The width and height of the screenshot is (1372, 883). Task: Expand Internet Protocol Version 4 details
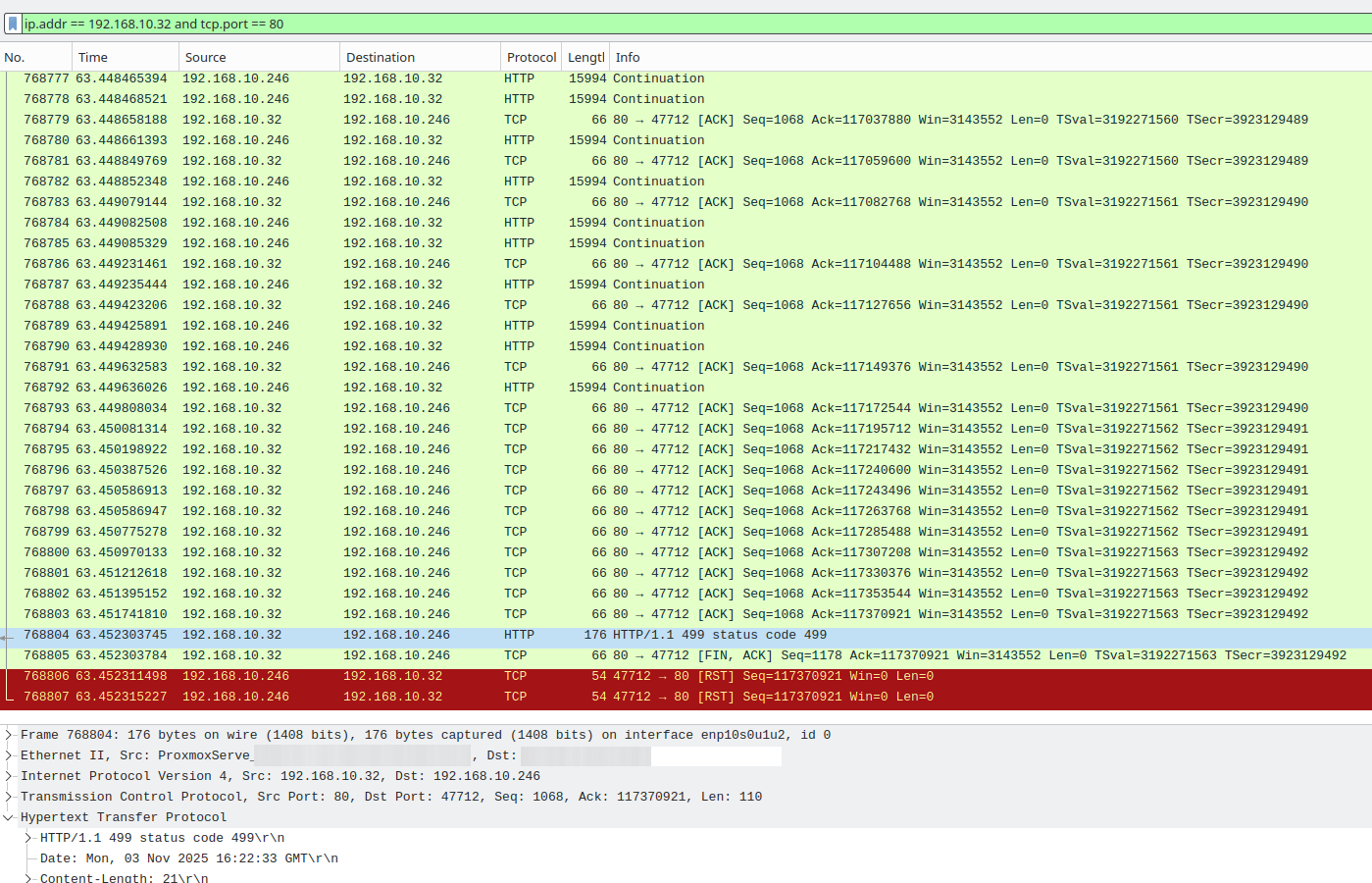point(9,776)
